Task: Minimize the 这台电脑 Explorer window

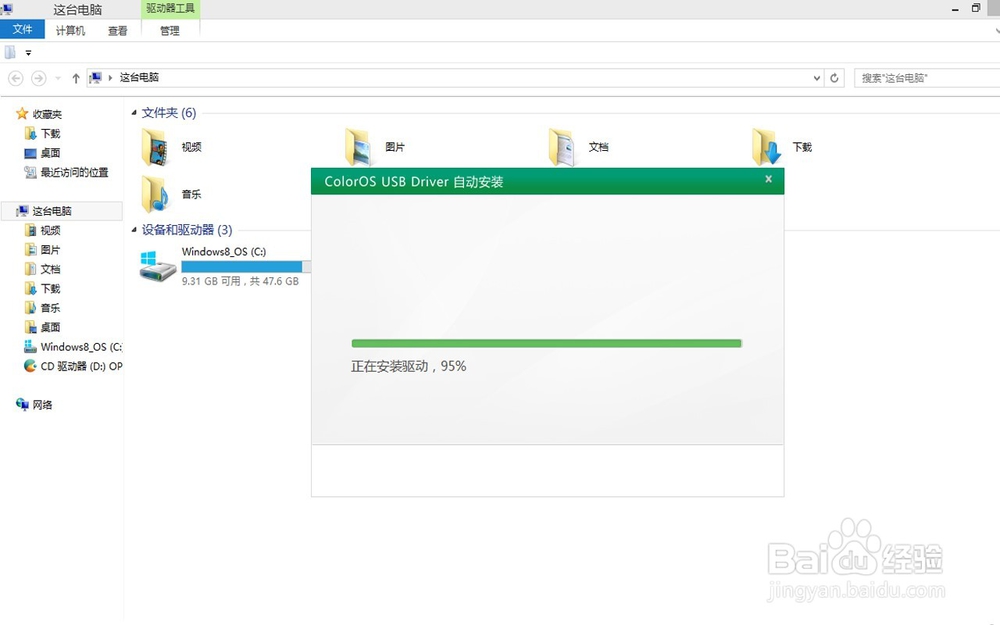Action: click(x=955, y=9)
